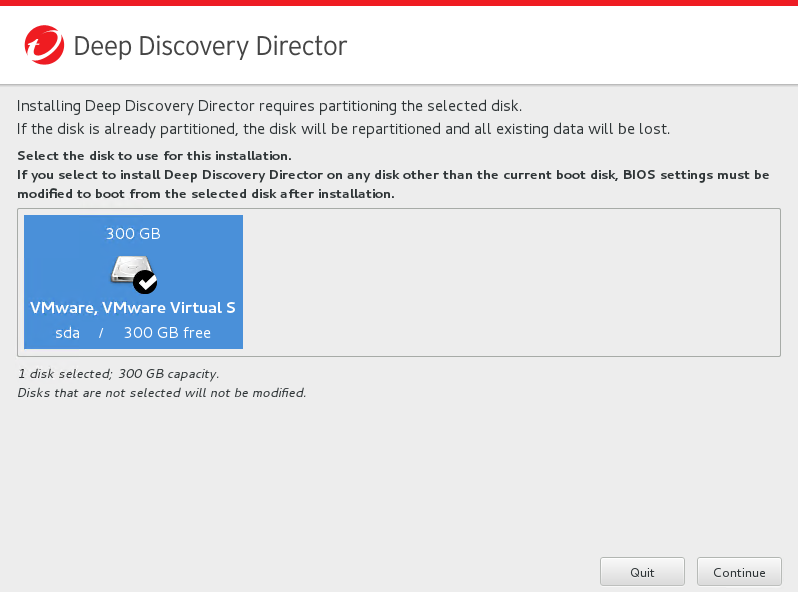Image resolution: width=798 pixels, height=592 pixels.
Task: Click the 'all existing data will be lost' line
Action: [x=343, y=129]
